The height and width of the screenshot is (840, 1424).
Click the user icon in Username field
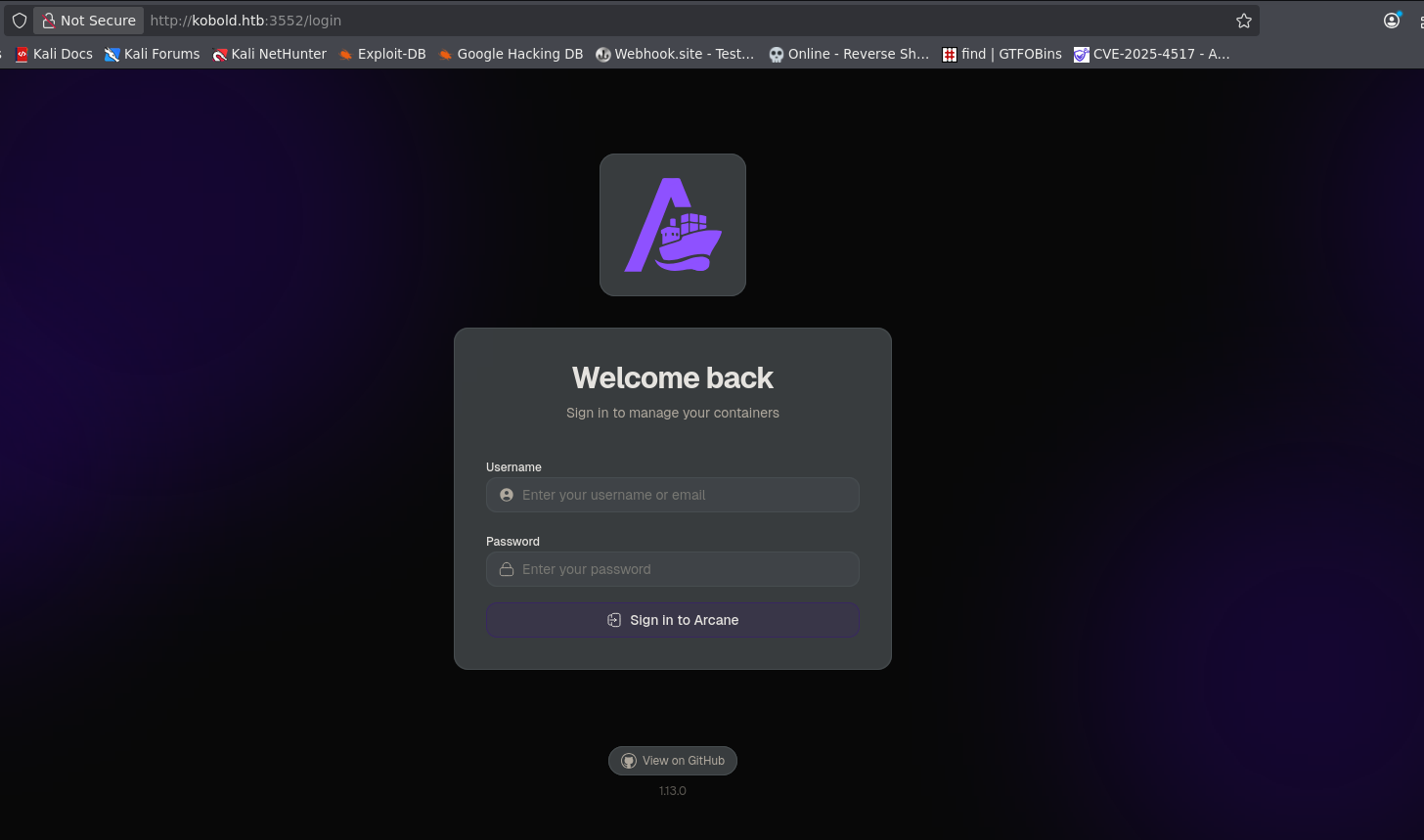click(507, 495)
